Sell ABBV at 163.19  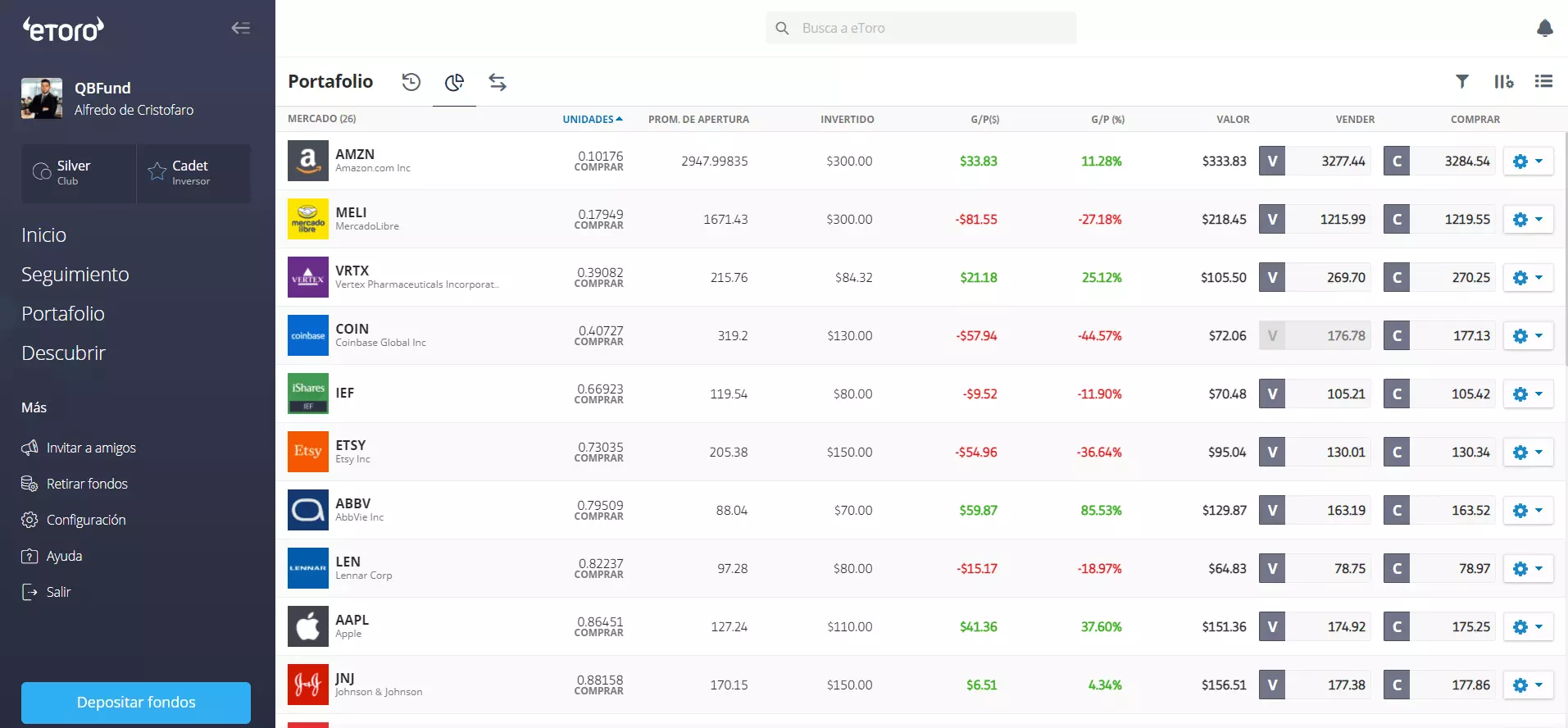click(1316, 510)
